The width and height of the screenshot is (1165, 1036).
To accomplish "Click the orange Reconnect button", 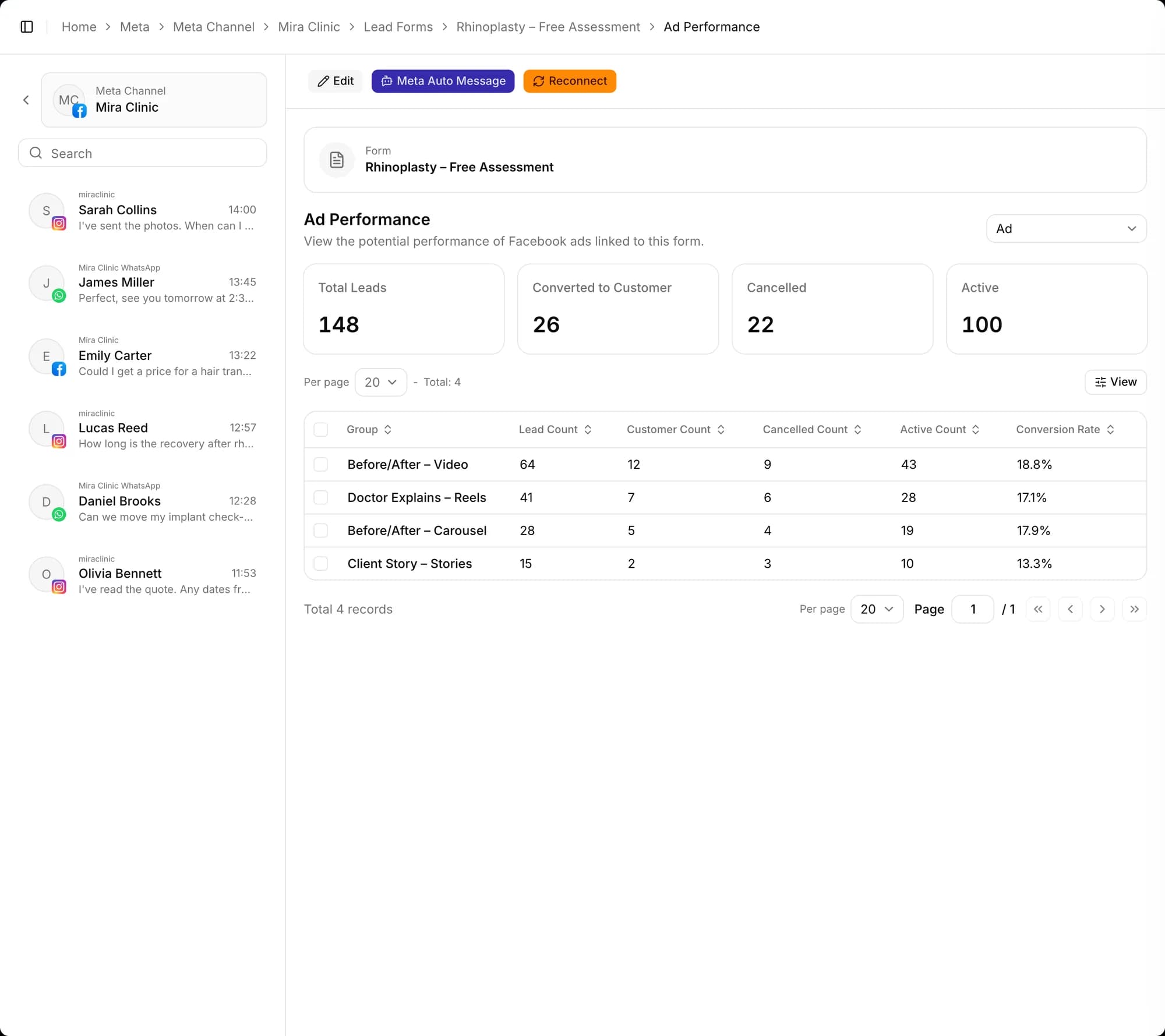I will pos(570,81).
